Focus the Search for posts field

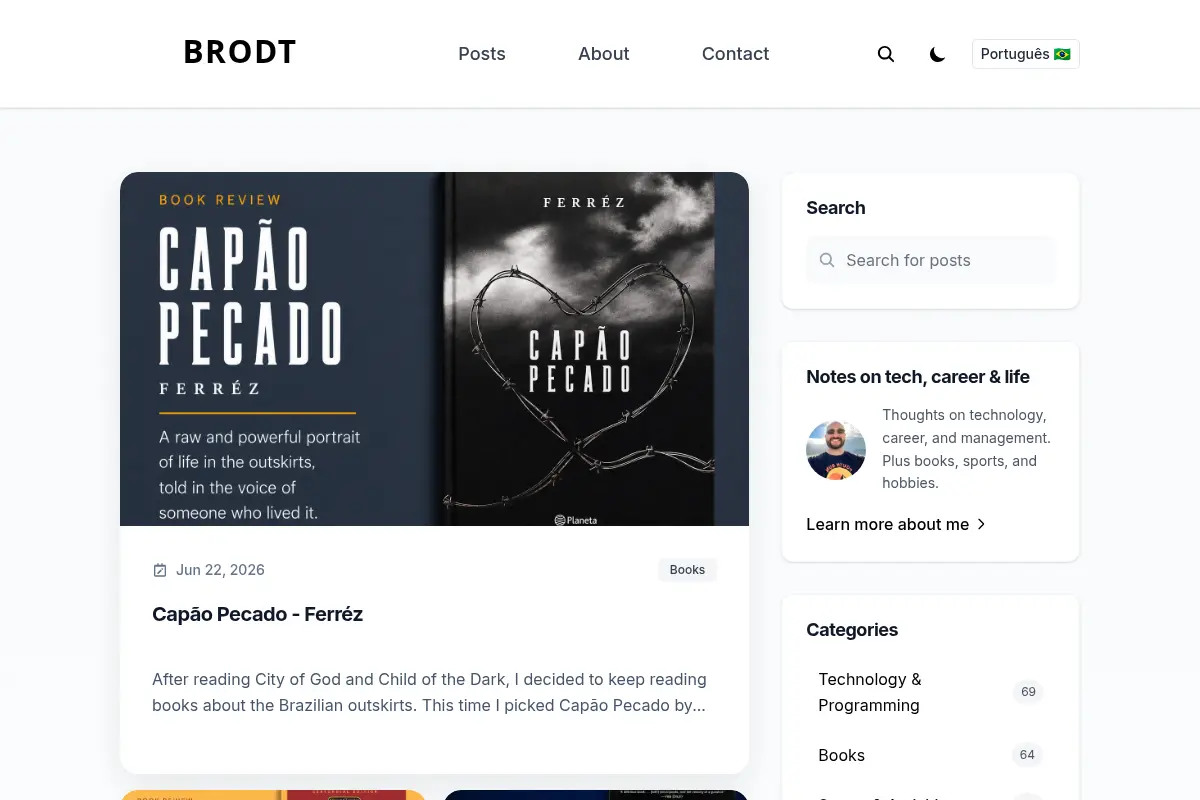(x=930, y=260)
